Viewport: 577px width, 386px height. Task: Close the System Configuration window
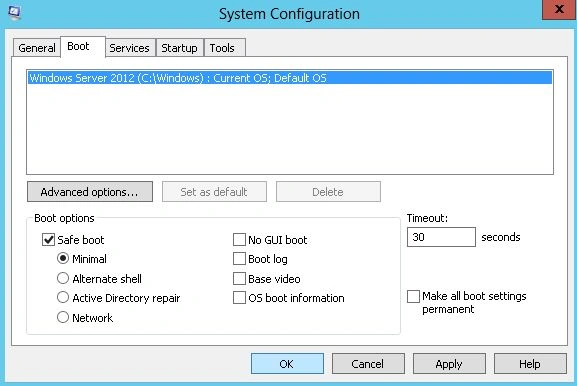point(559,9)
